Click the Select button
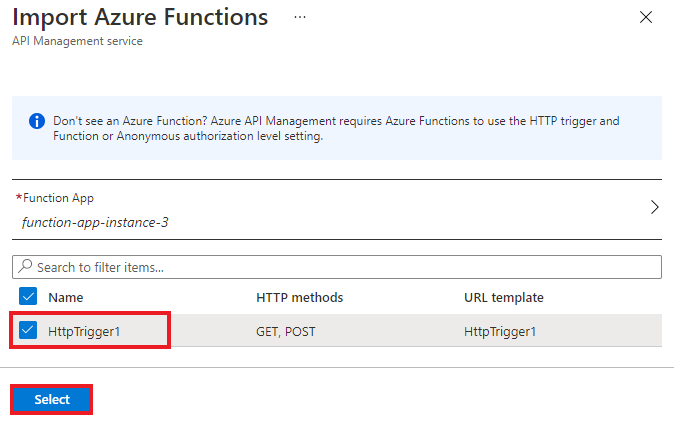 [52, 399]
